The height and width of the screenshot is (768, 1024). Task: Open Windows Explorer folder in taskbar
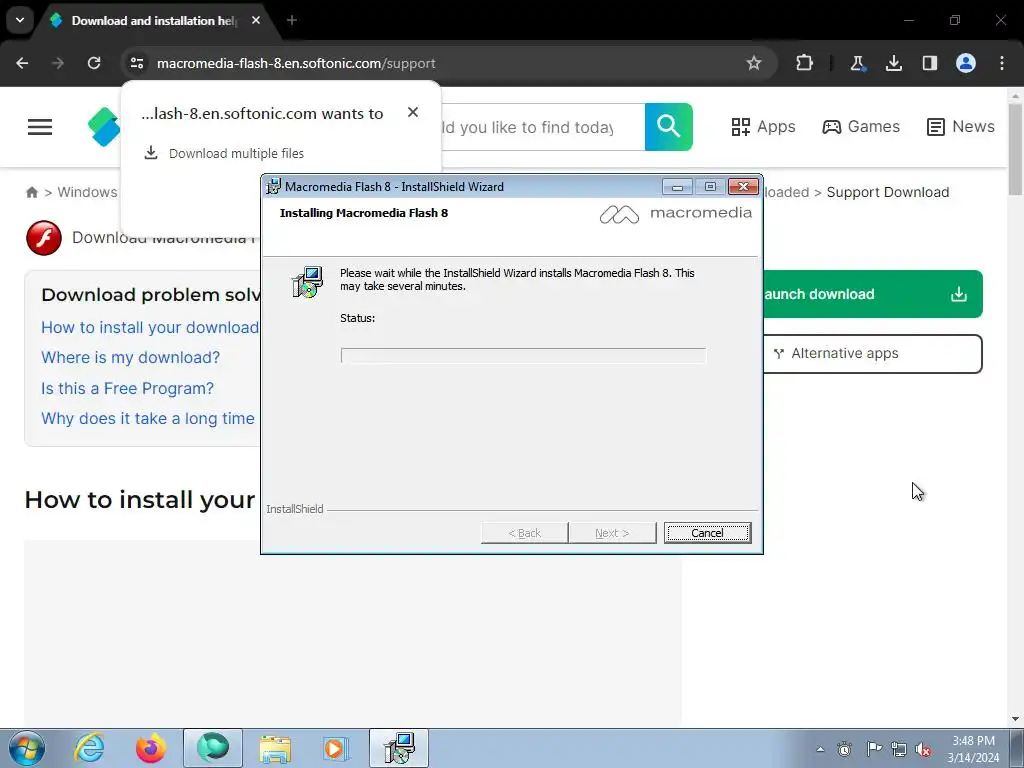(x=275, y=748)
